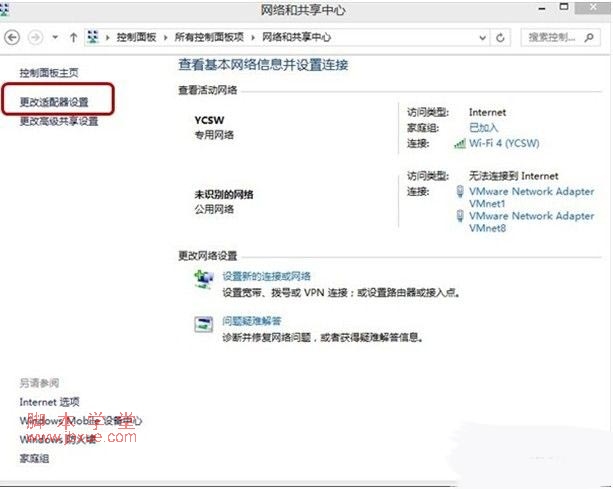Open the recent locations dropdown arrow
This screenshot has height=489, width=613.
[55, 38]
